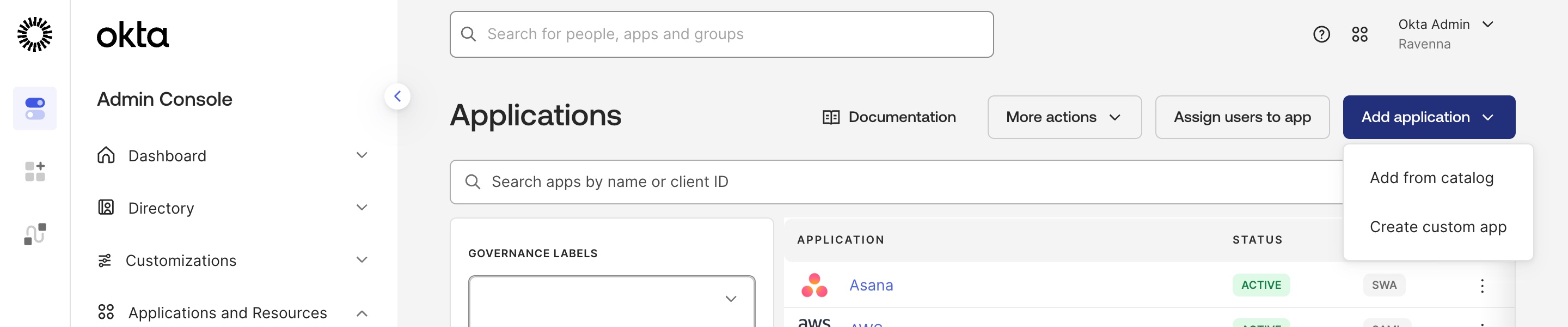This screenshot has height=327, width=1568.
Task: Expand the Customizations menu chevron
Action: (x=362, y=260)
